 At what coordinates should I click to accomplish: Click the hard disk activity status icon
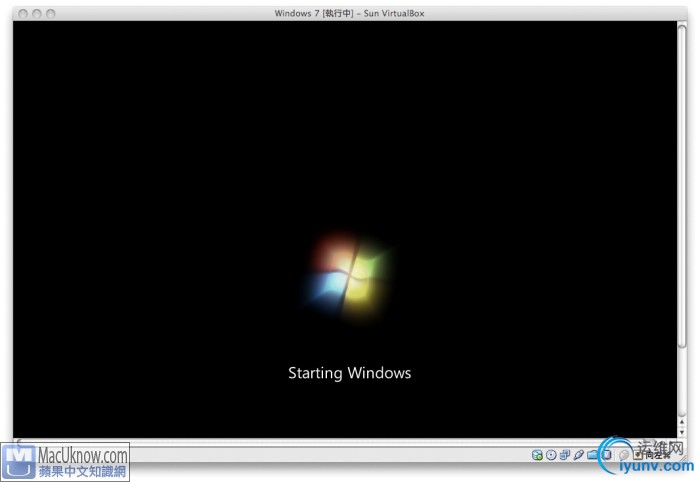[537, 455]
